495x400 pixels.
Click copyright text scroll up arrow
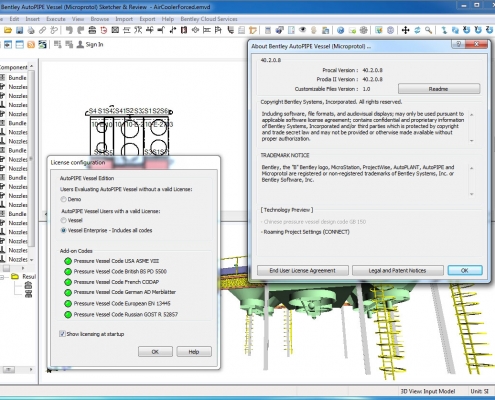click(472, 115)
